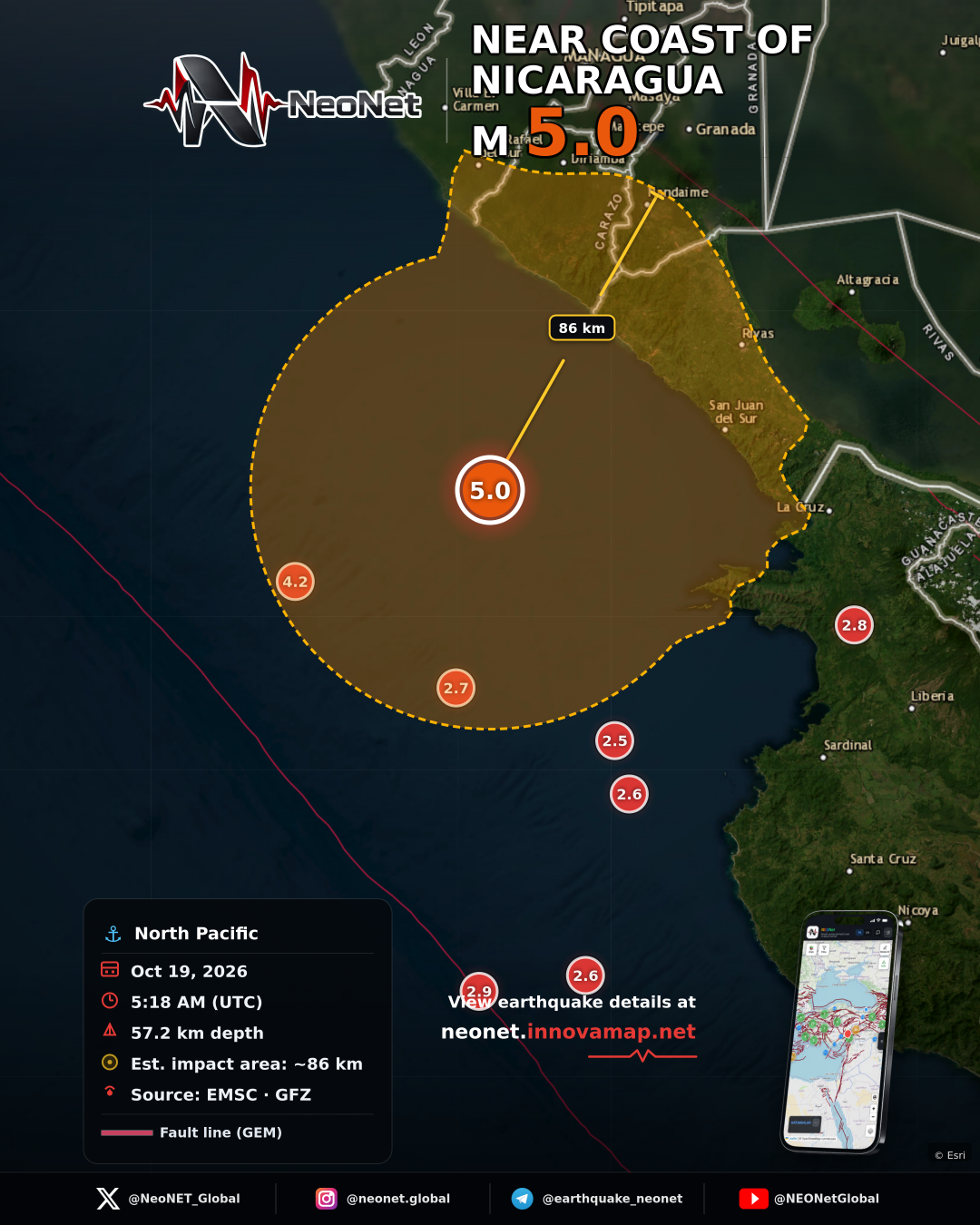The height and width of the screenshot is (1225, 980).
Task: Click the Juigalpa label
Action: pos(960,41)
